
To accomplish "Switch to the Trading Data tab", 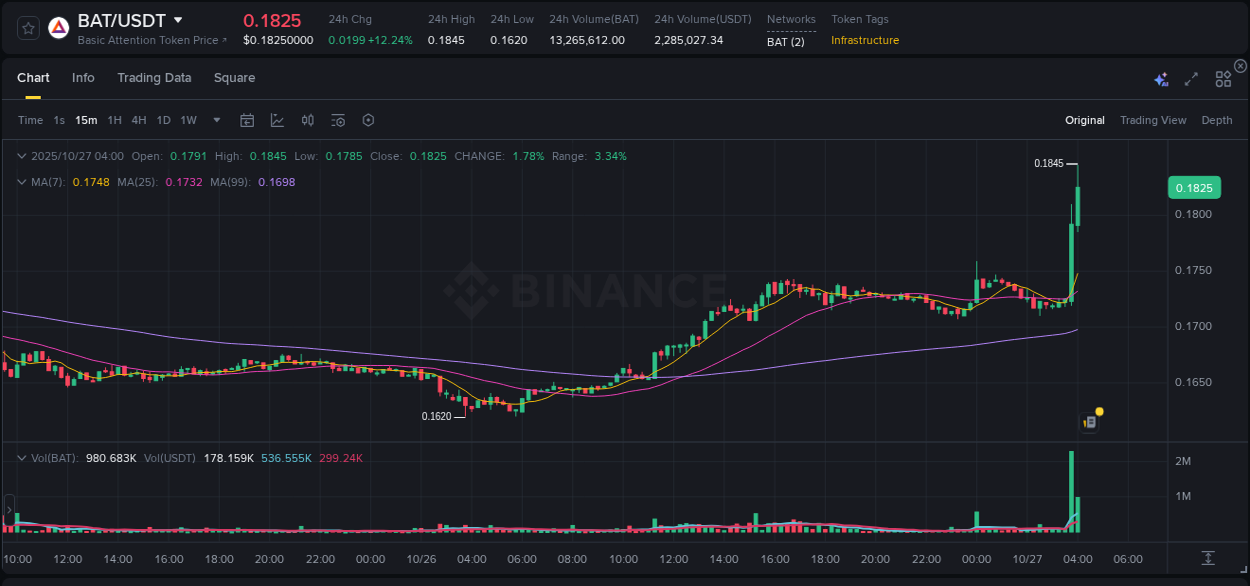I will 154,78.
